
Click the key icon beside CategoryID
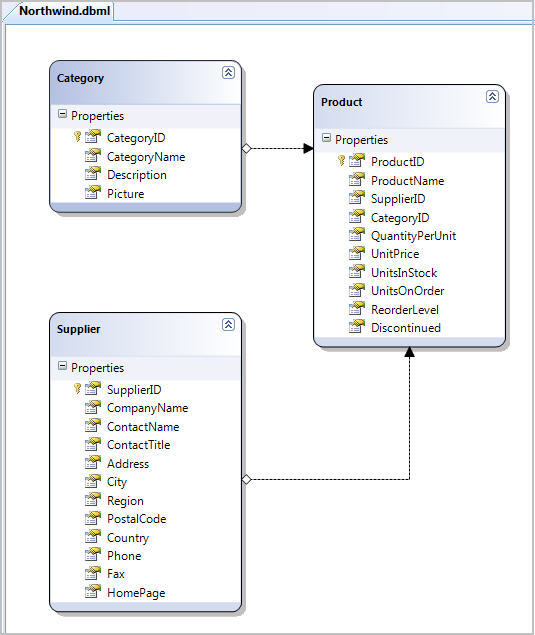(x=77, y=137)
